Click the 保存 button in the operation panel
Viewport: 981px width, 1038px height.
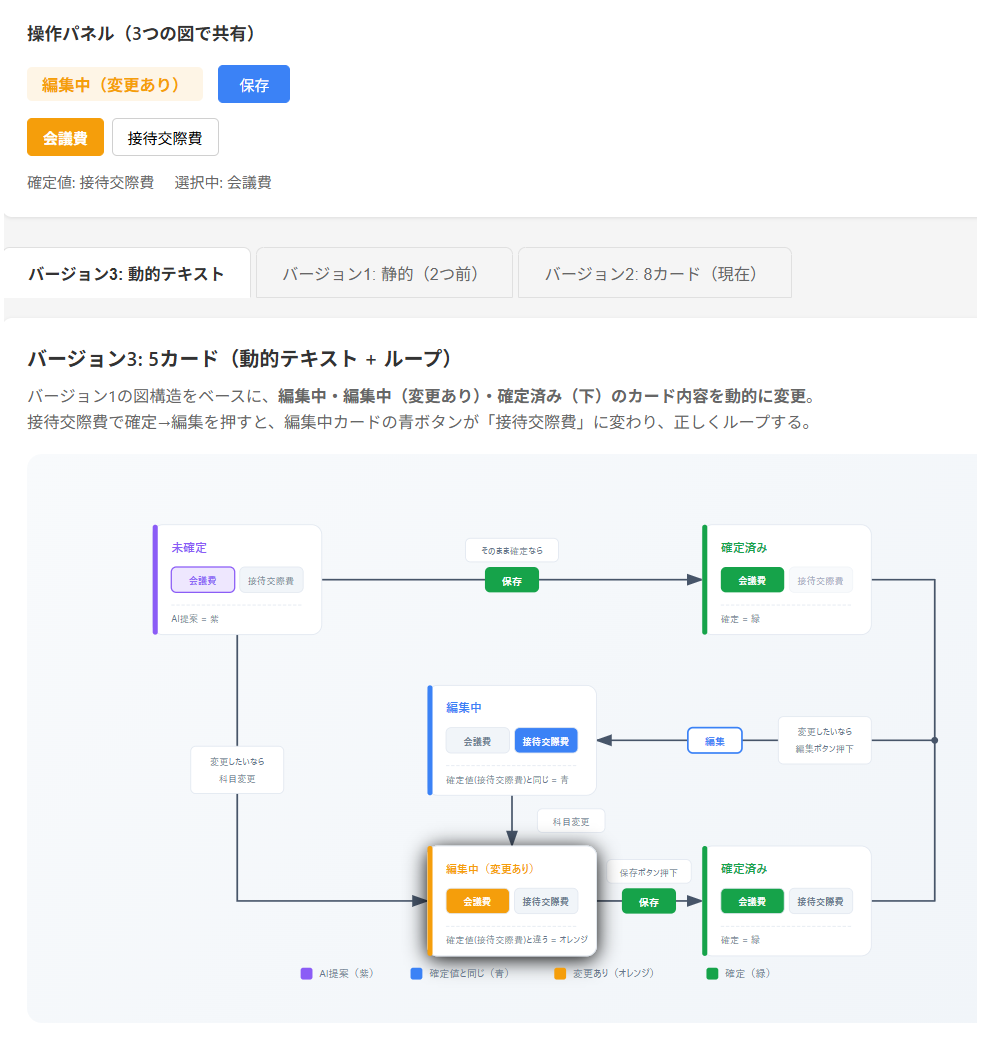tap(253, 84)
